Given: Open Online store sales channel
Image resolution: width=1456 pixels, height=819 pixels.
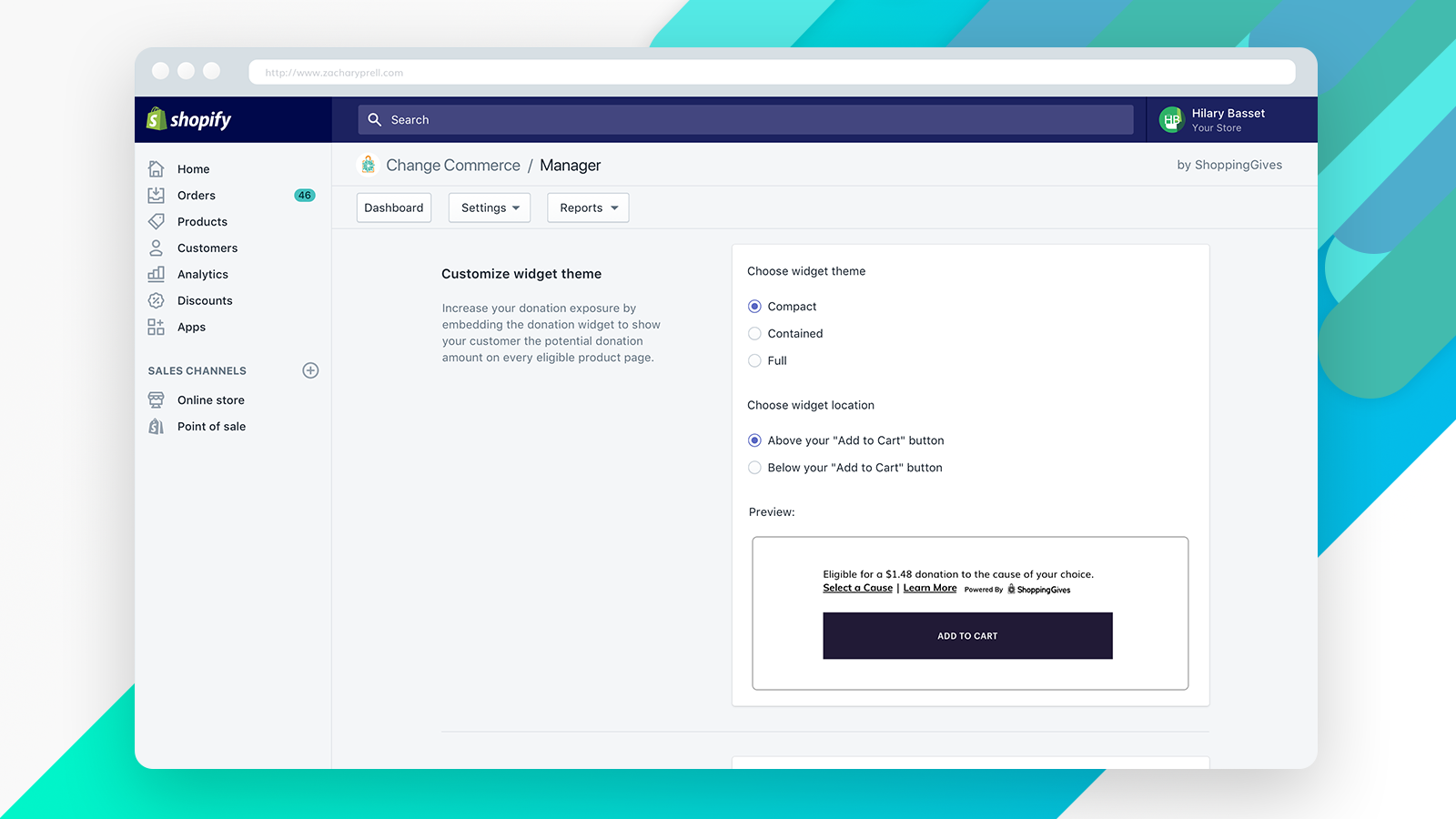Looking at the screenshot, I should (211, 400).
